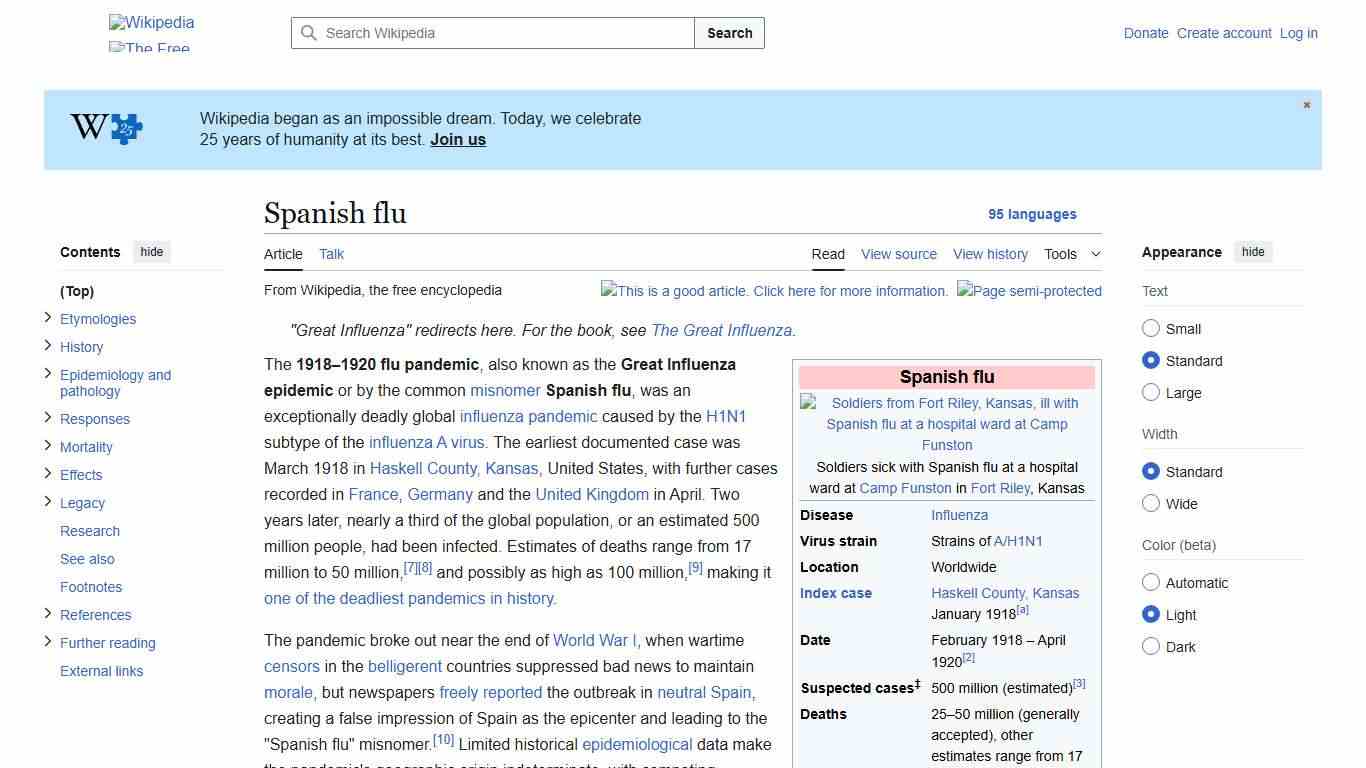This screenshot has width=1366, height=768.
Task: Expand the Responses contents entry
Action: click(47, 418)
